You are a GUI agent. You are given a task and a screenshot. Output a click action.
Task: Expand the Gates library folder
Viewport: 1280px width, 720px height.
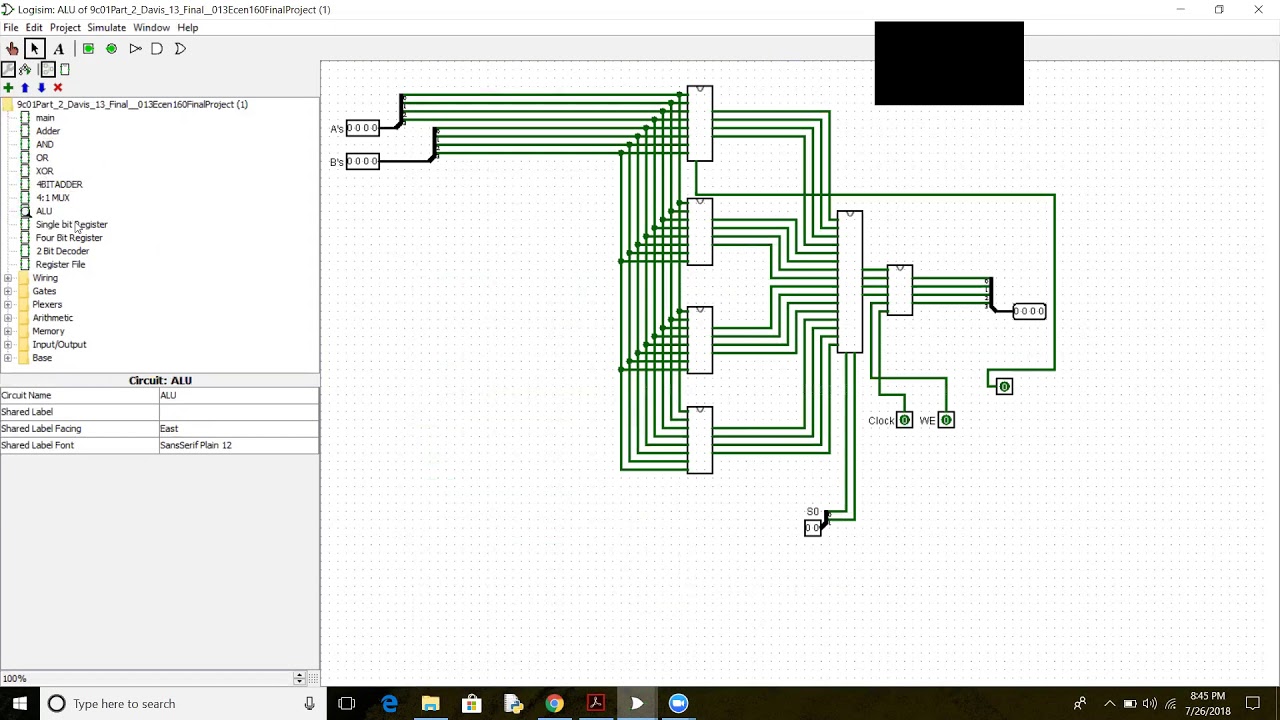click(8, 291)
